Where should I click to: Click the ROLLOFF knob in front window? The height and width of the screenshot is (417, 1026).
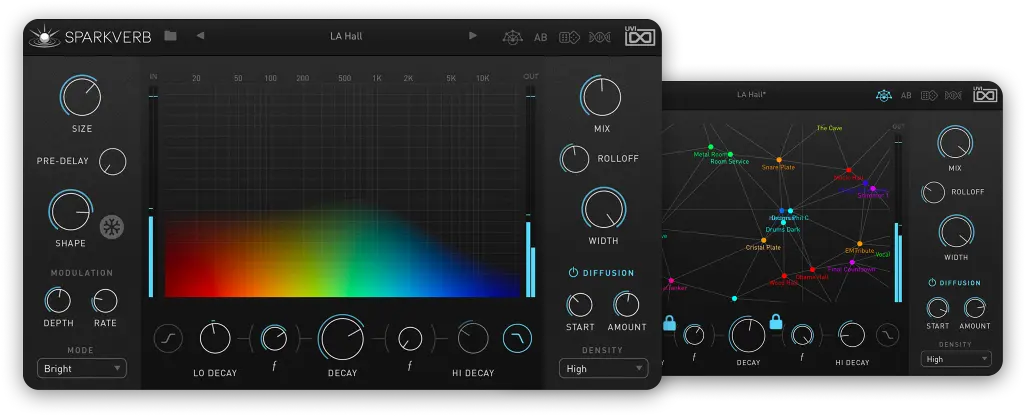pyautogui.click(x=575, y=159)
